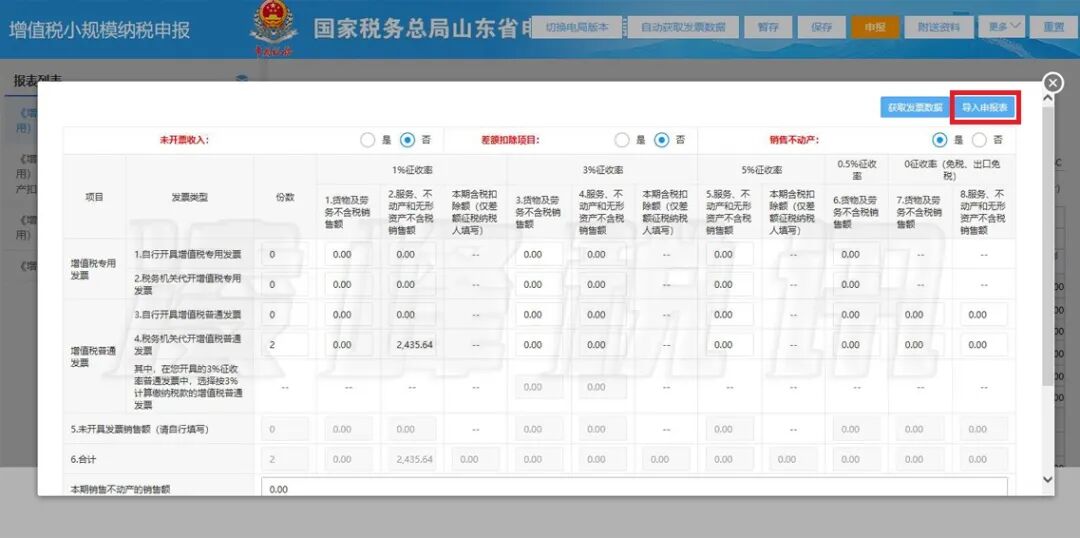Screen dimensions: 1080x538
Task: Click 3% services sales field for 自行开具增值税专用发票
Action: coord(603,254)
